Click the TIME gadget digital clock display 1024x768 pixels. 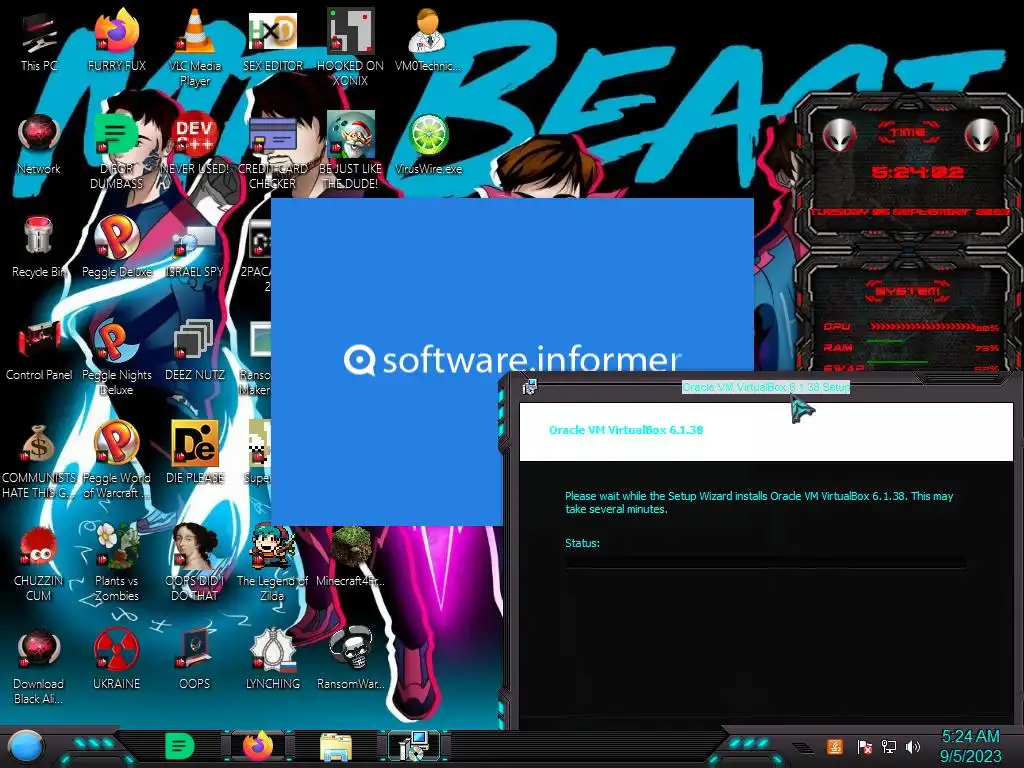click(x=918, y=172)
